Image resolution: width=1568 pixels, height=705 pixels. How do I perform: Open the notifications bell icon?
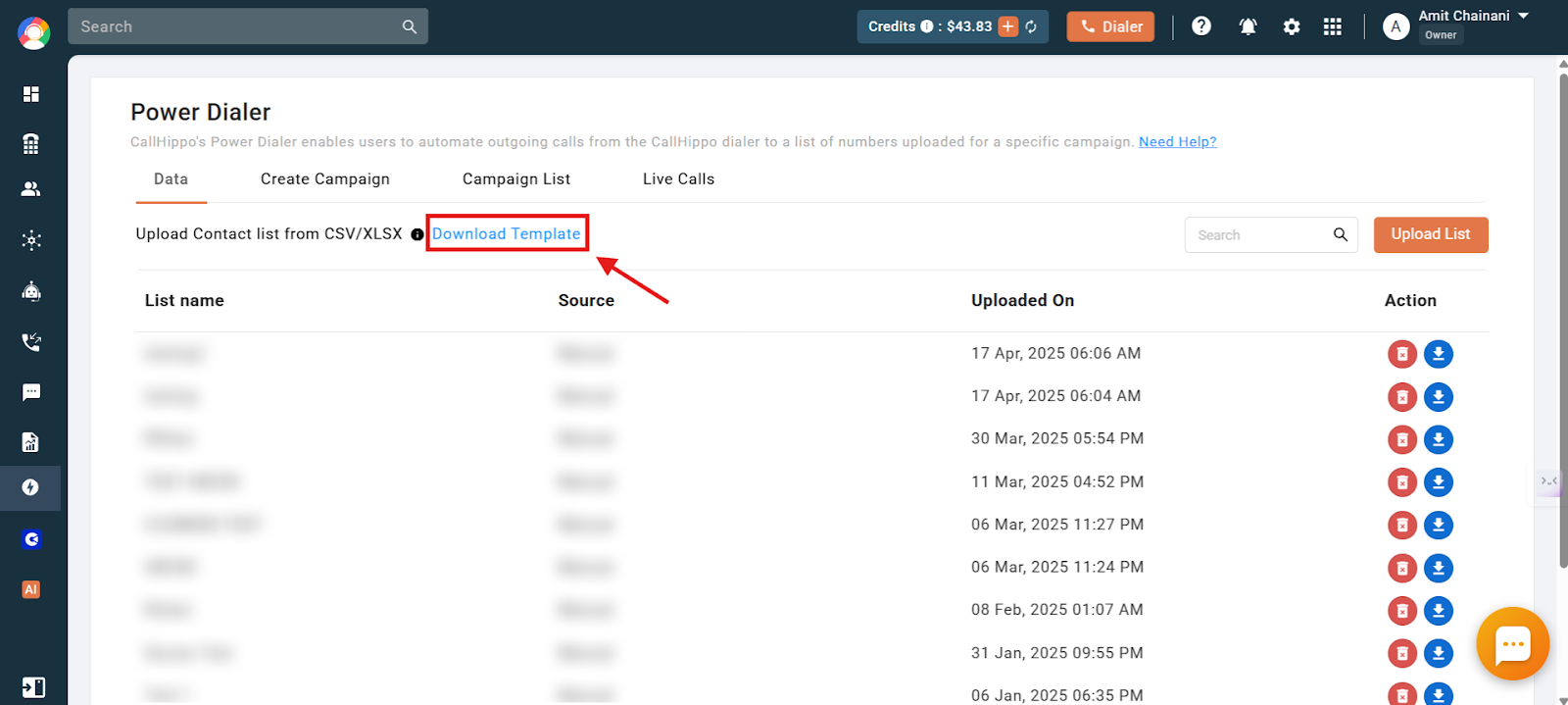pyautogui.click(x=1248, y=26)
